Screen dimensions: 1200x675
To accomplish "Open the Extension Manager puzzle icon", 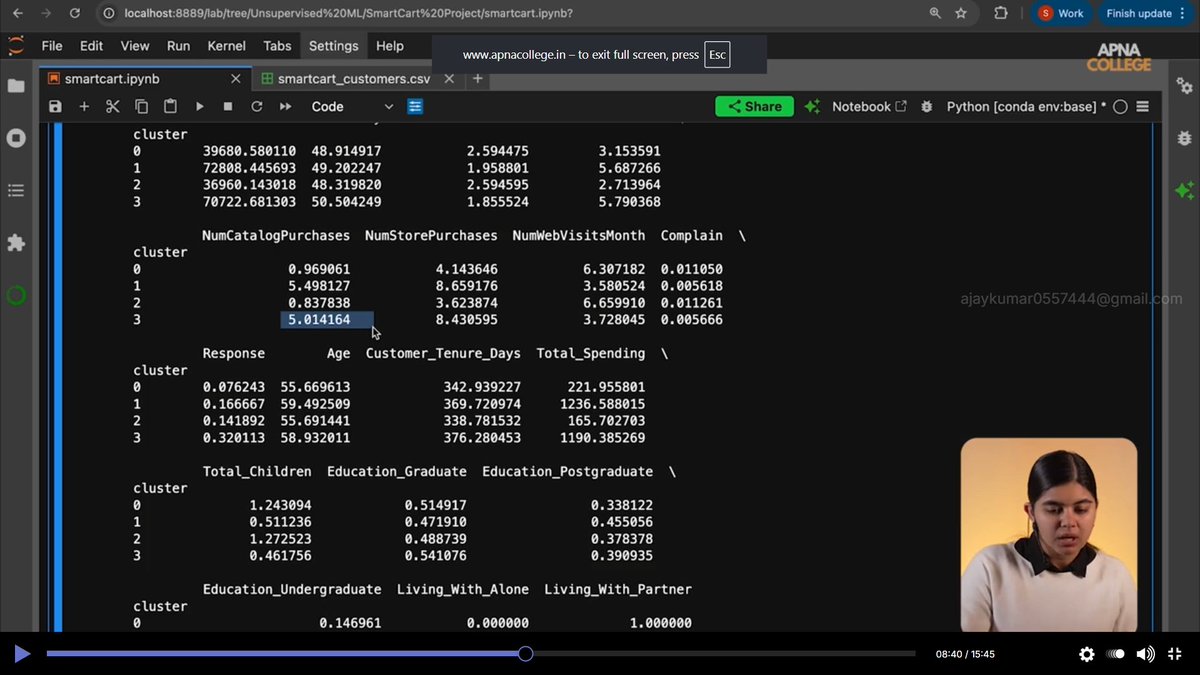I will coord(16,243).
